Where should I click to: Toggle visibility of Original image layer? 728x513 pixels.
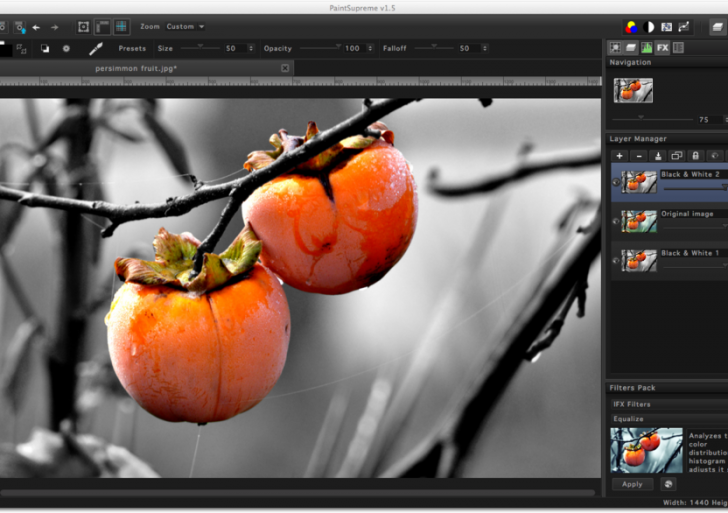coord(615,221)
